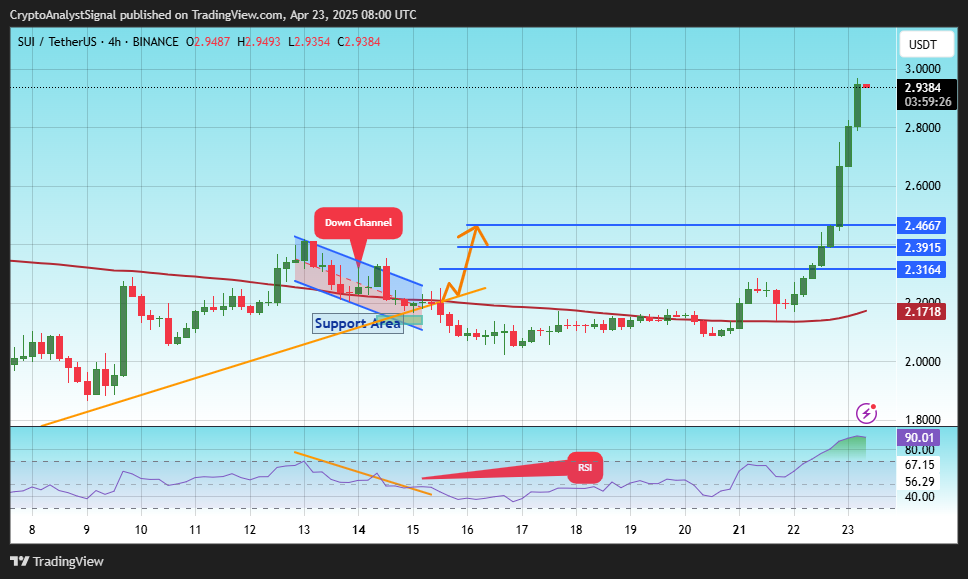Image resolution: width=968 pixels, height=579 pixels.
Task: Click date 21 on the time axis
Action: pos(739,530)
